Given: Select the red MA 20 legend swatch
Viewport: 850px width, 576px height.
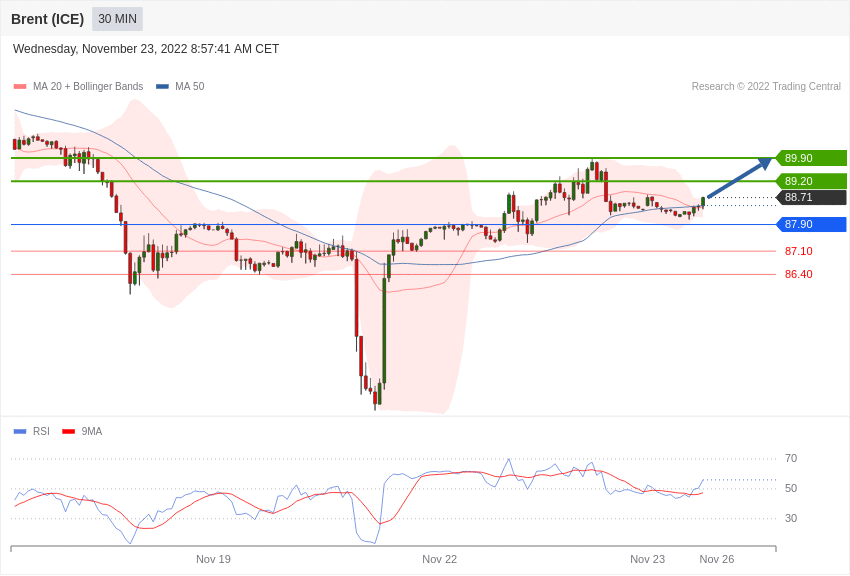Looking at the screenshot, I should click(20, 87).
